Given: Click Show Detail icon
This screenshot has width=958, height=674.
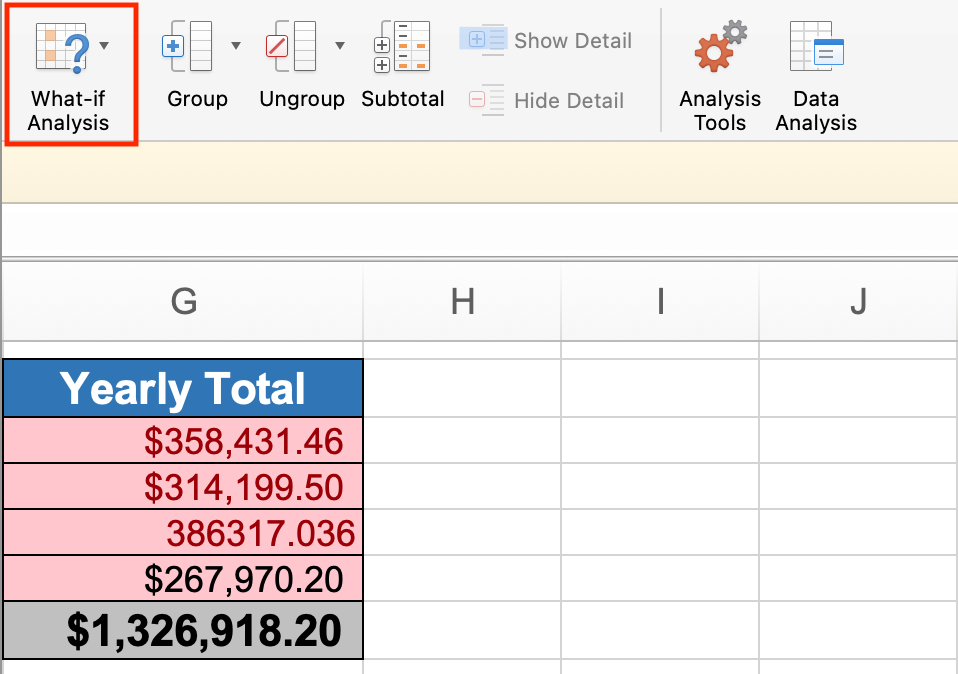Looking at the screenshot, I should [482, 40].
